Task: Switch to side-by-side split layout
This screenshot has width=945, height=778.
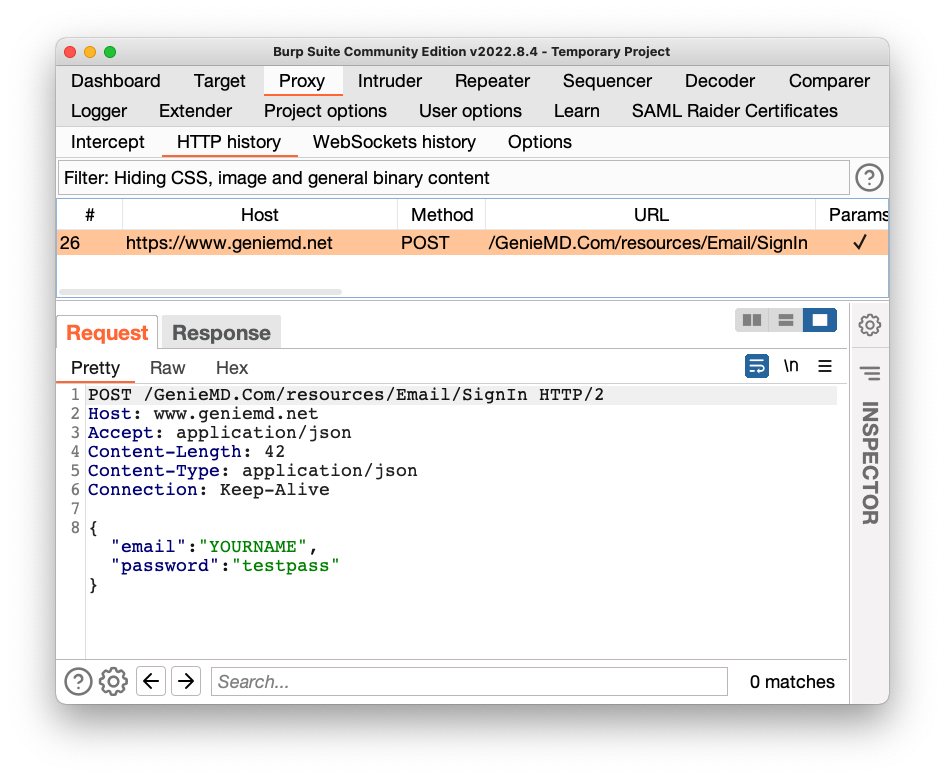Action: coord(752,320)
